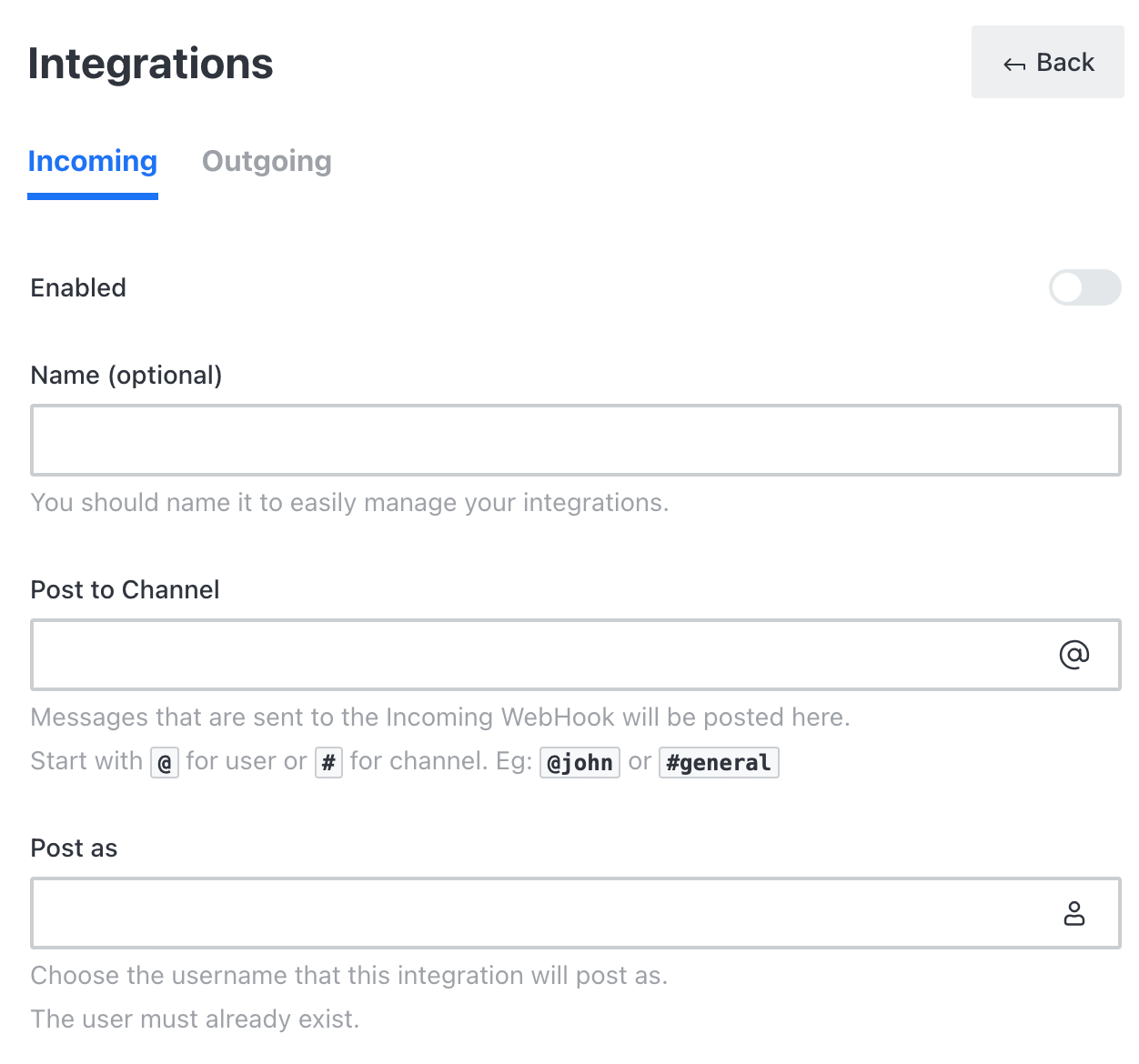
Task: Click the Enabled label
Action: (x=78, y=288)
